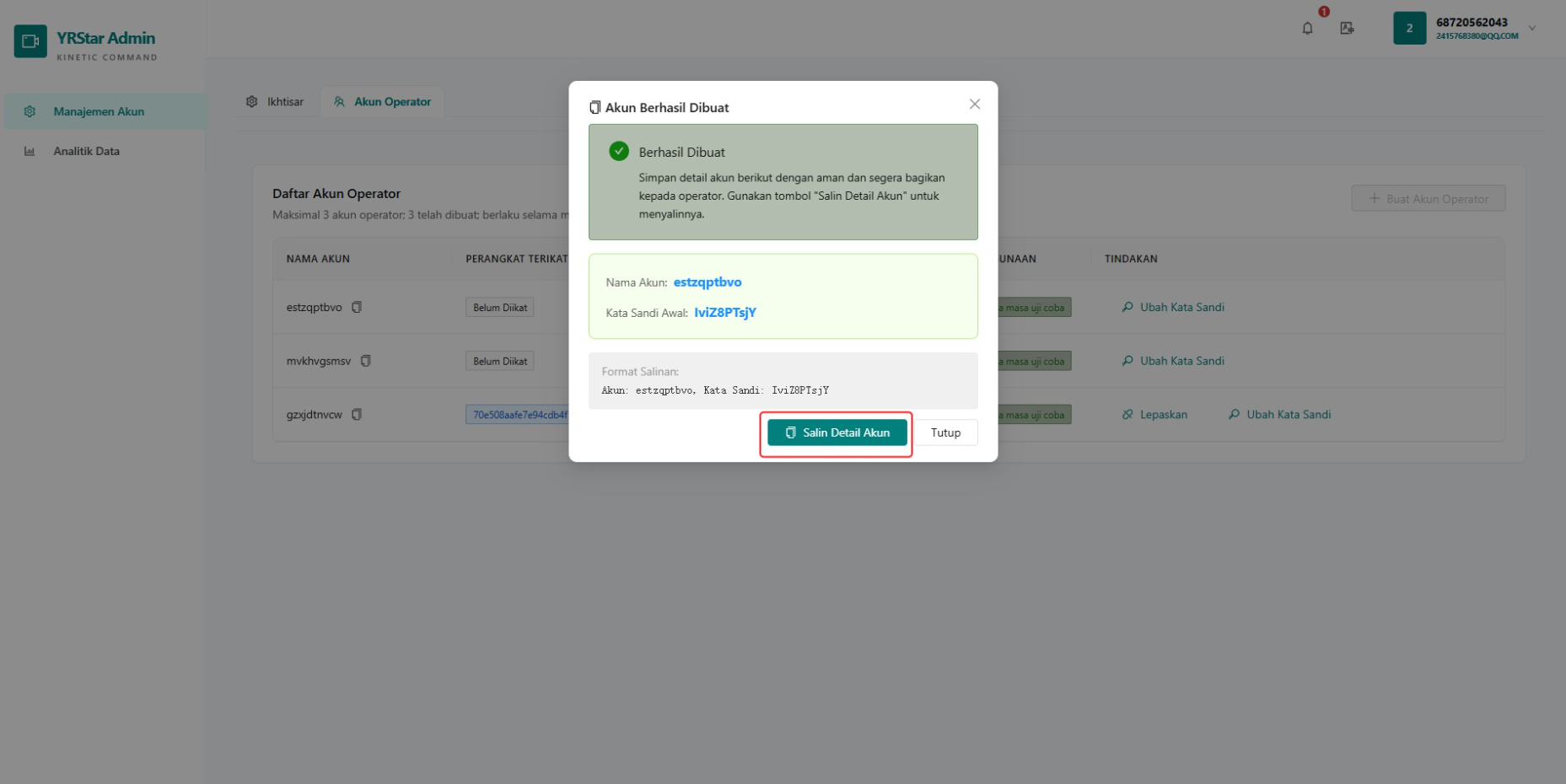Click the green user avatar badge
1566x784 pixels.
1409,28
